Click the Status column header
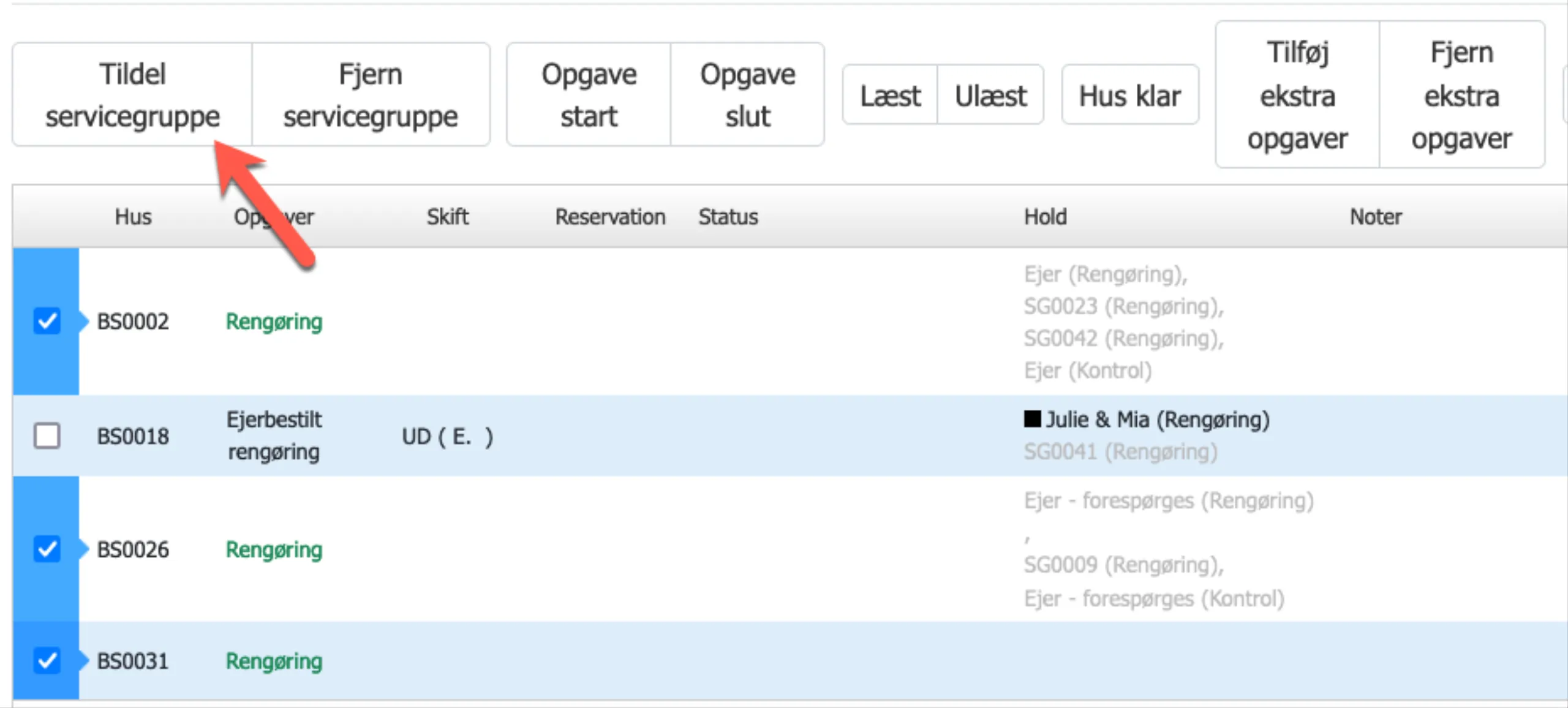 [x=728, y=217]
